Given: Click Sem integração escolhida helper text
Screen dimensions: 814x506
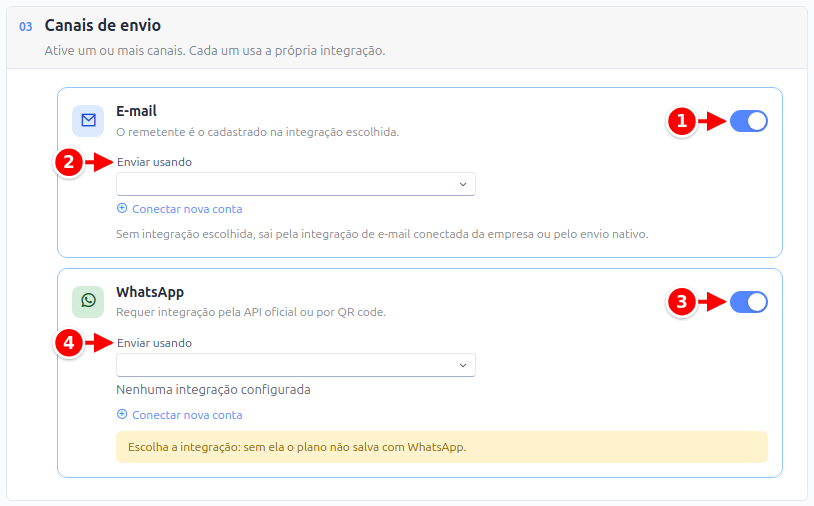Looking at the screenshot, I should pos(382,234).
